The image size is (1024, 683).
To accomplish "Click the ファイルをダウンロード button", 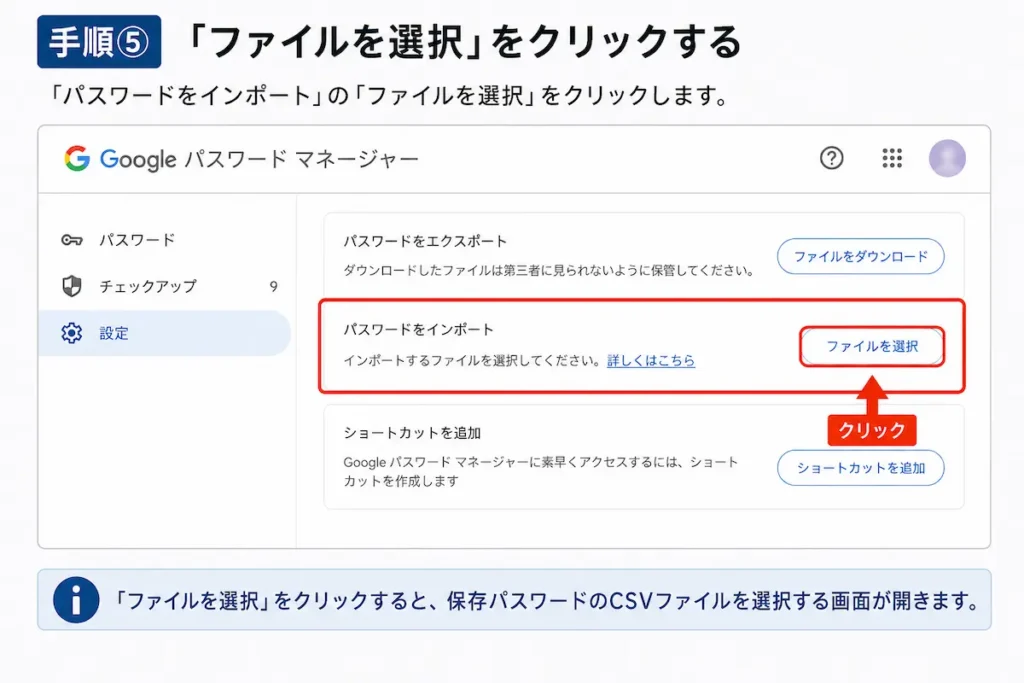I will [861, 257].
